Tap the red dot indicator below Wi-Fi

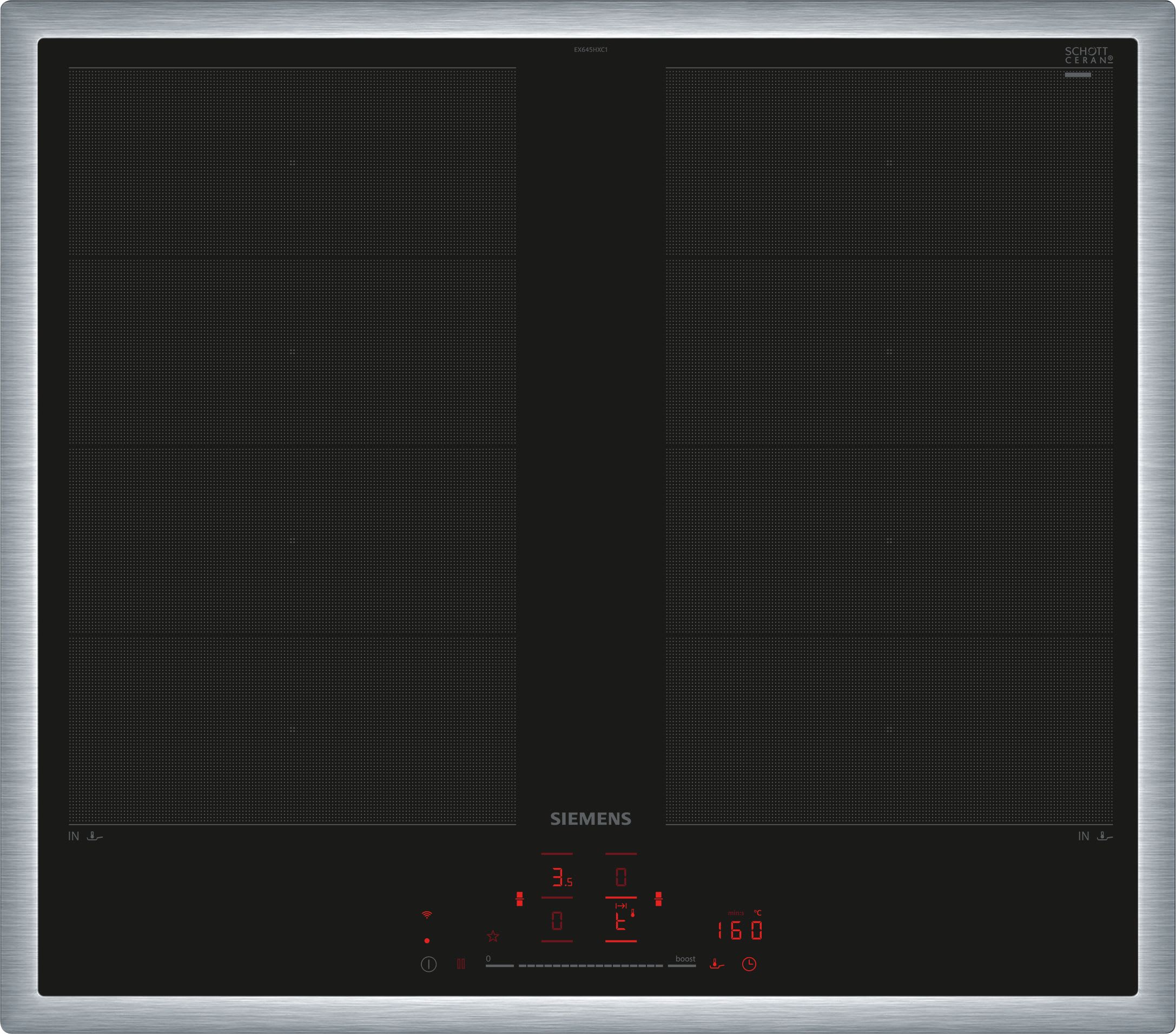[x=427, y=941]
